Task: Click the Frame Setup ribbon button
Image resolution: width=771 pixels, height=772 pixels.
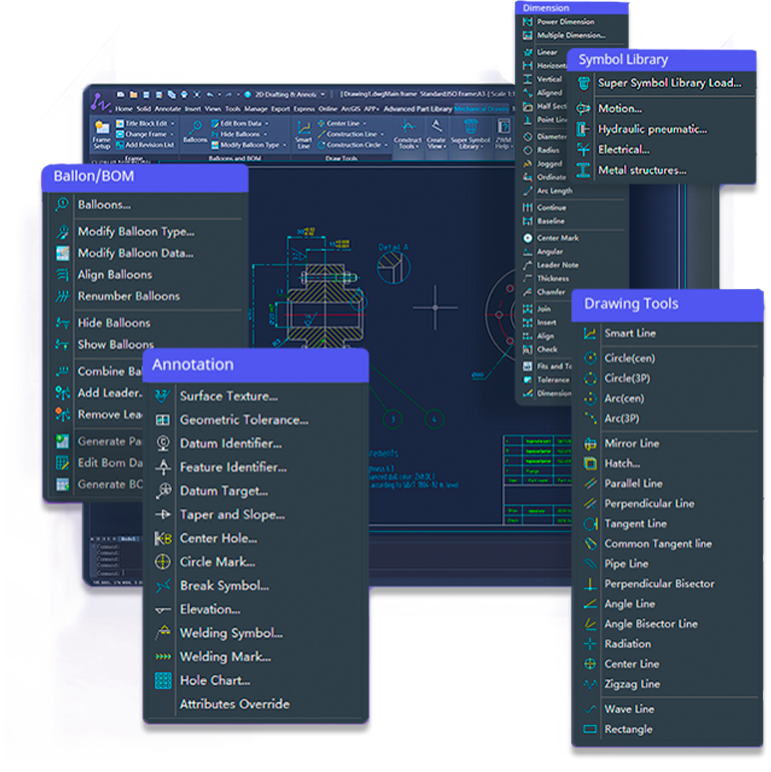Action: tap(101, 134)
